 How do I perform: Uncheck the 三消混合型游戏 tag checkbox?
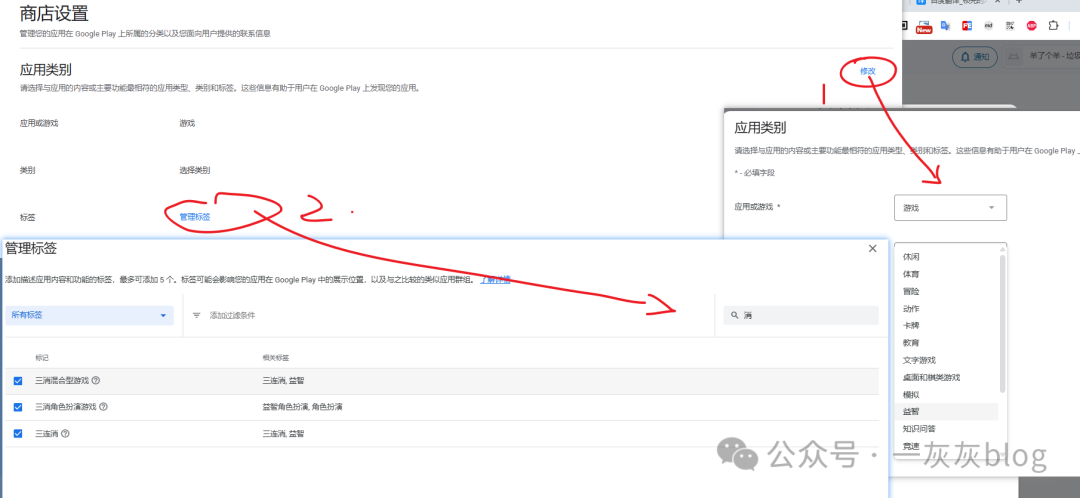18,380
